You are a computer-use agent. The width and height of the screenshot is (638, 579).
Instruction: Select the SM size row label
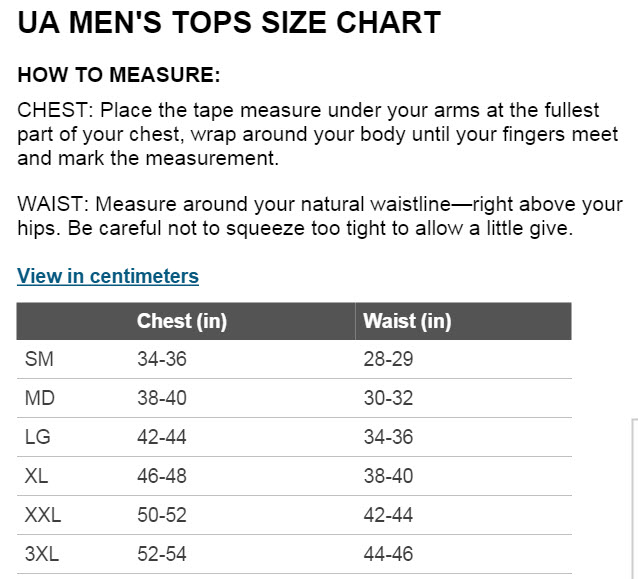point(39,359)
